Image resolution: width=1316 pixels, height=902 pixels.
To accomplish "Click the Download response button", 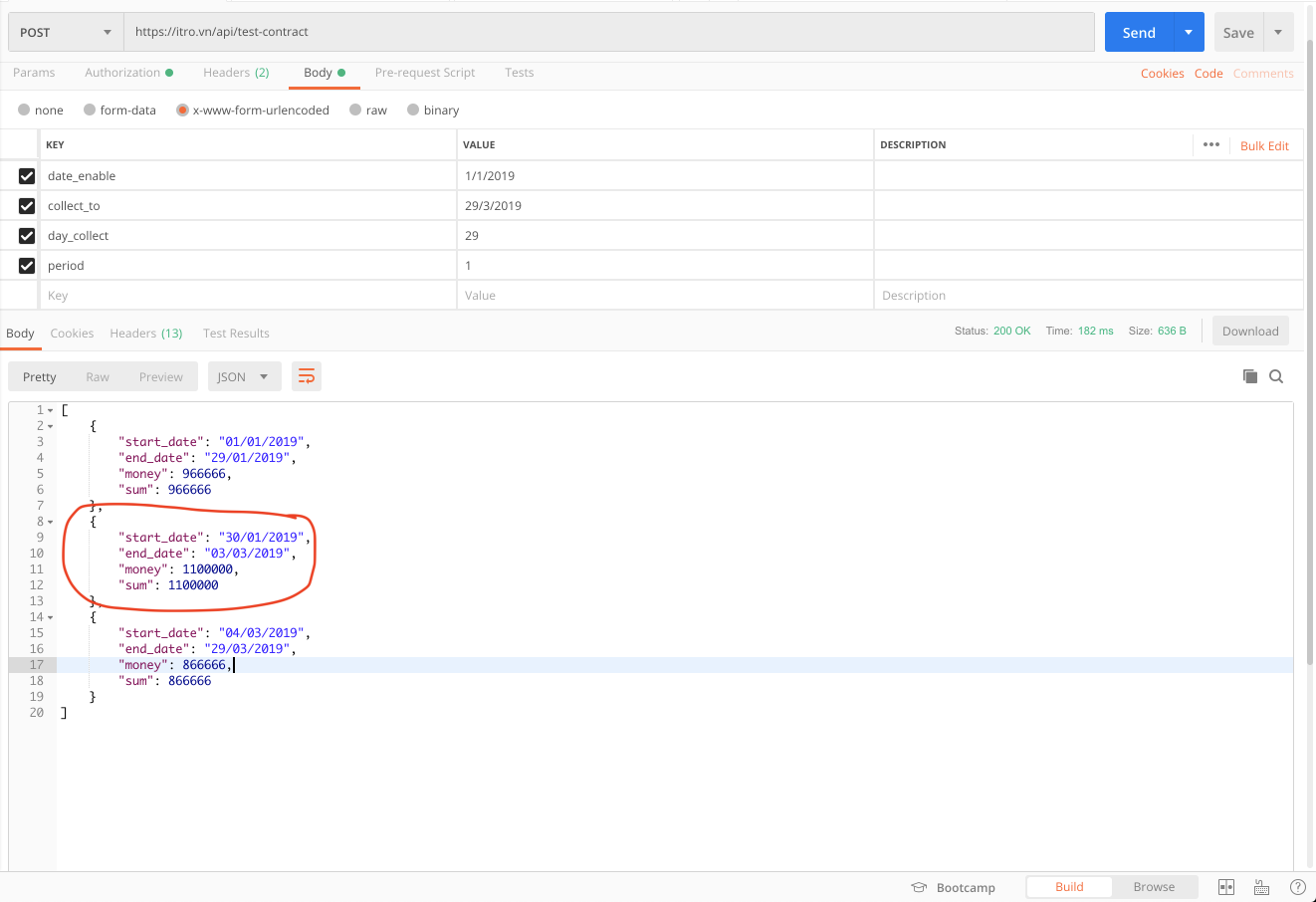I will pyautogui.click(x=1249, y=332).
